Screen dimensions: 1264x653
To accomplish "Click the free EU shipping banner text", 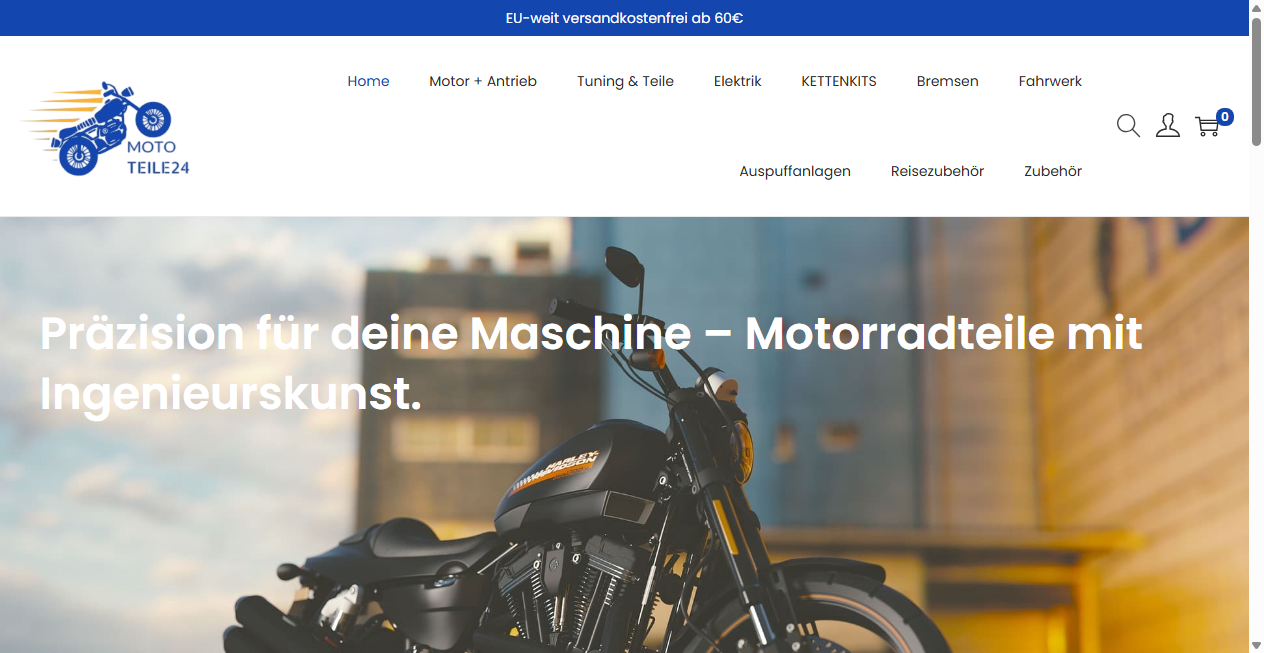I will pyautogui.click(x=624, y=17).
